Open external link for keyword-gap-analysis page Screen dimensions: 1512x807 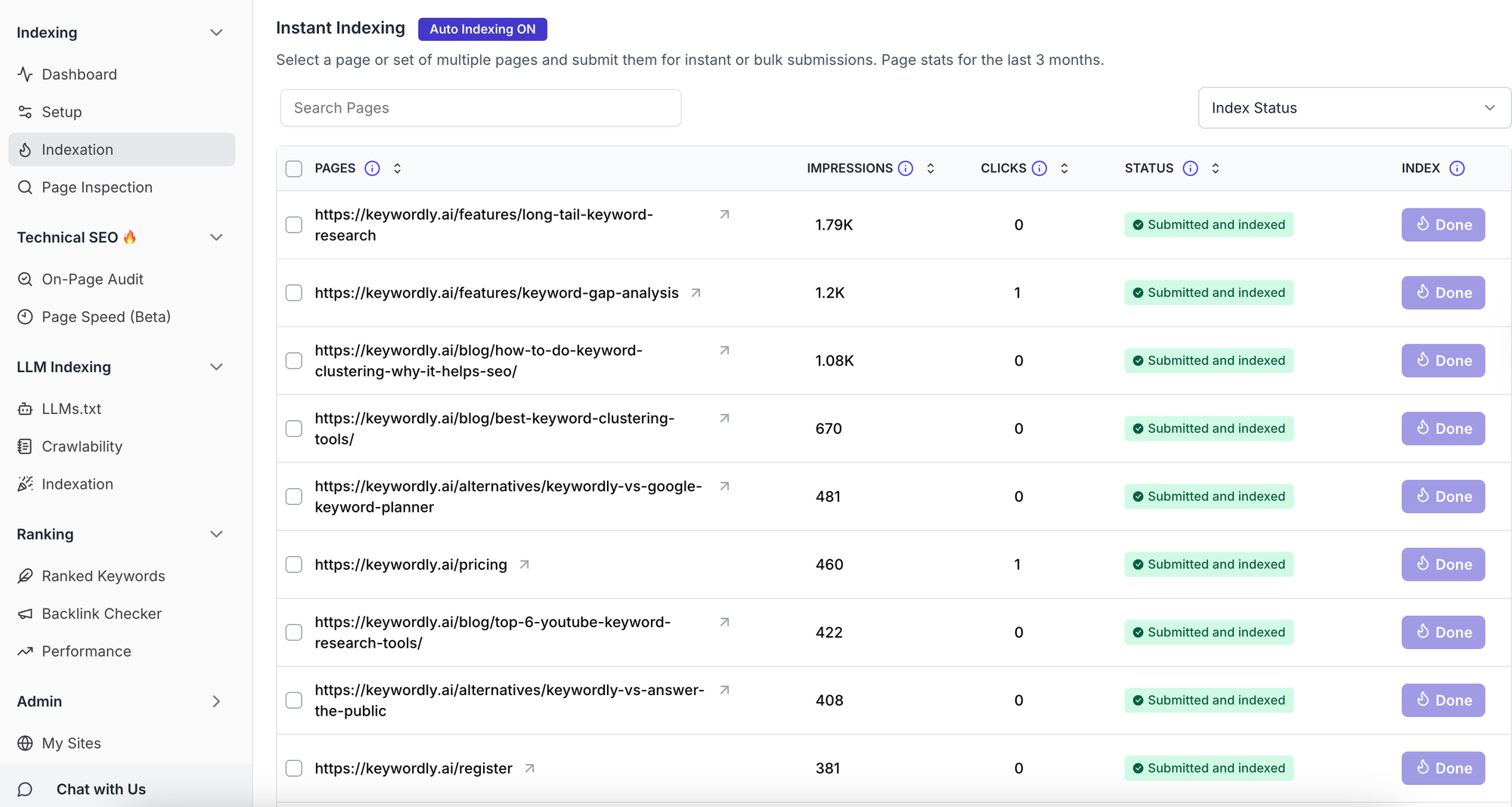(696, 293)
